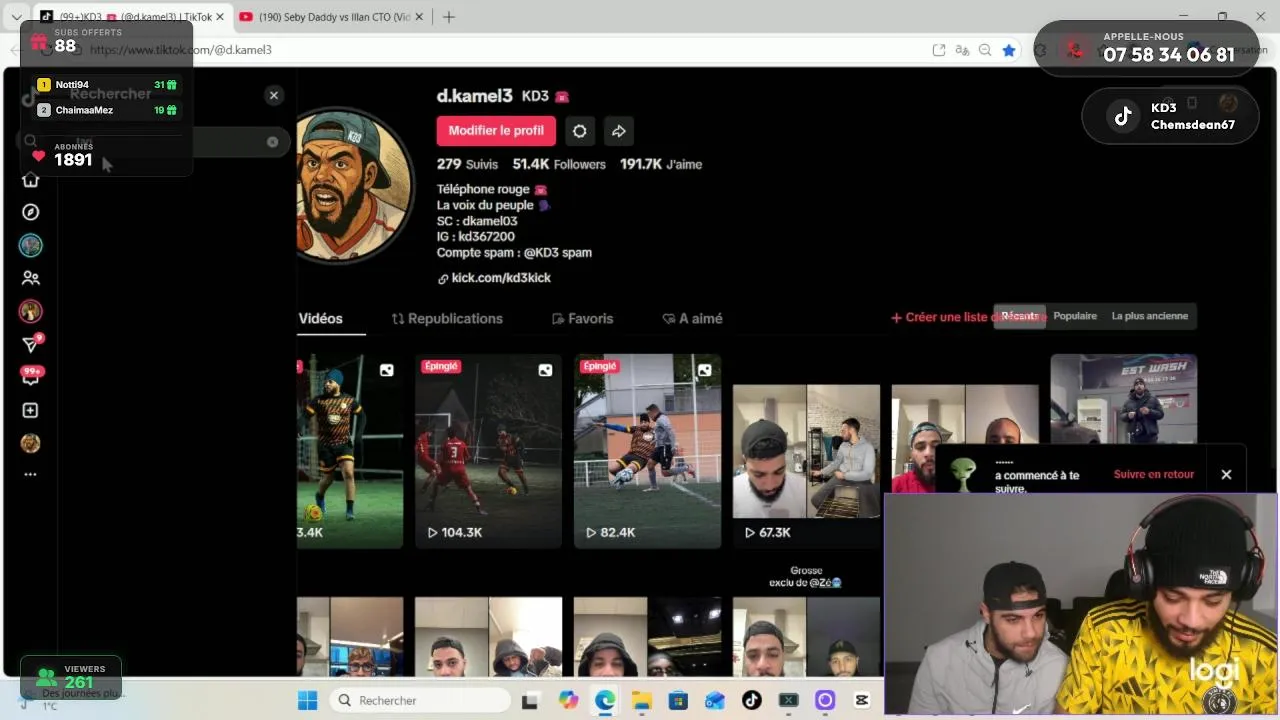Click Suivre en retour in notification
Image resolution: width=1280 pixels, height=720 pixels.
coord(1154,474)
